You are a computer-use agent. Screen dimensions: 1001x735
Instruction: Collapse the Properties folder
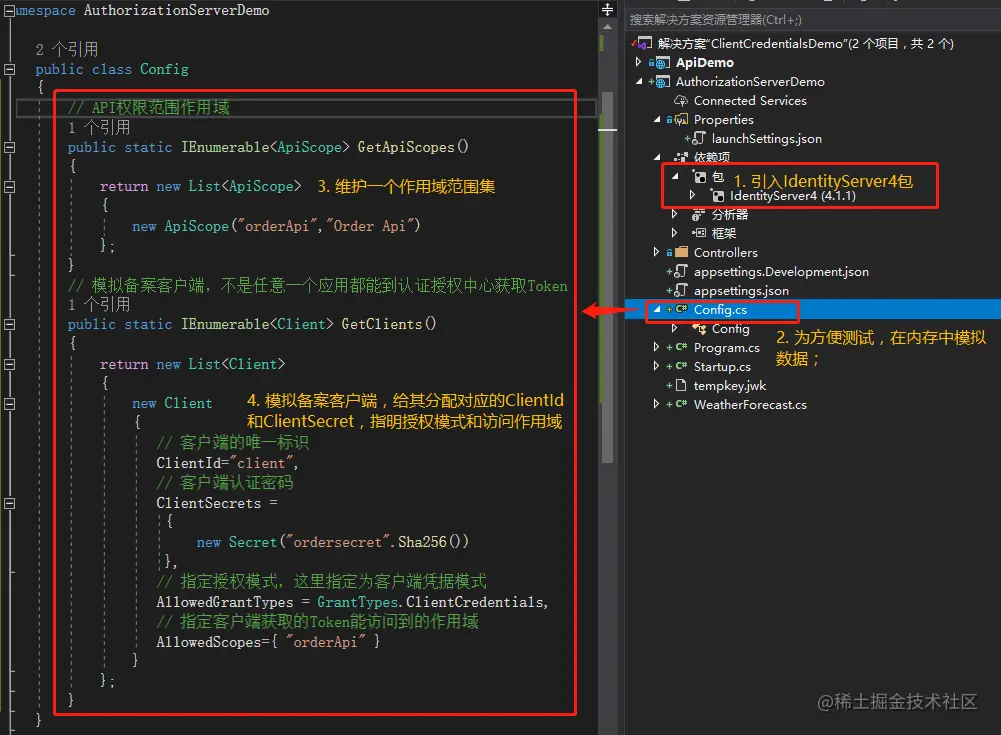click(x=657, y=119)
